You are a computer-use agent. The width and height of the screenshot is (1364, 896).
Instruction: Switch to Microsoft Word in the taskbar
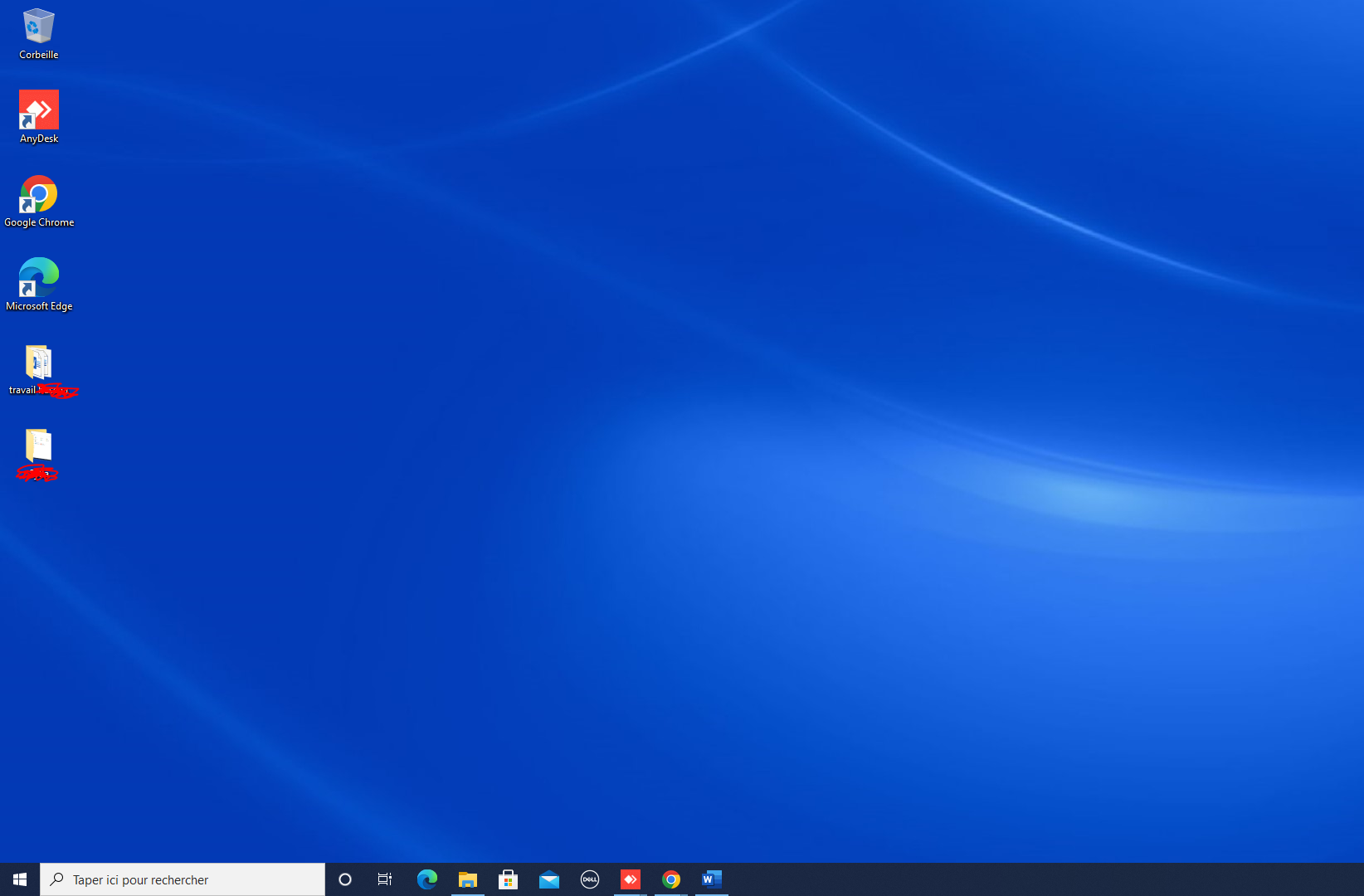pyautogui.click(x=712, y=879)
